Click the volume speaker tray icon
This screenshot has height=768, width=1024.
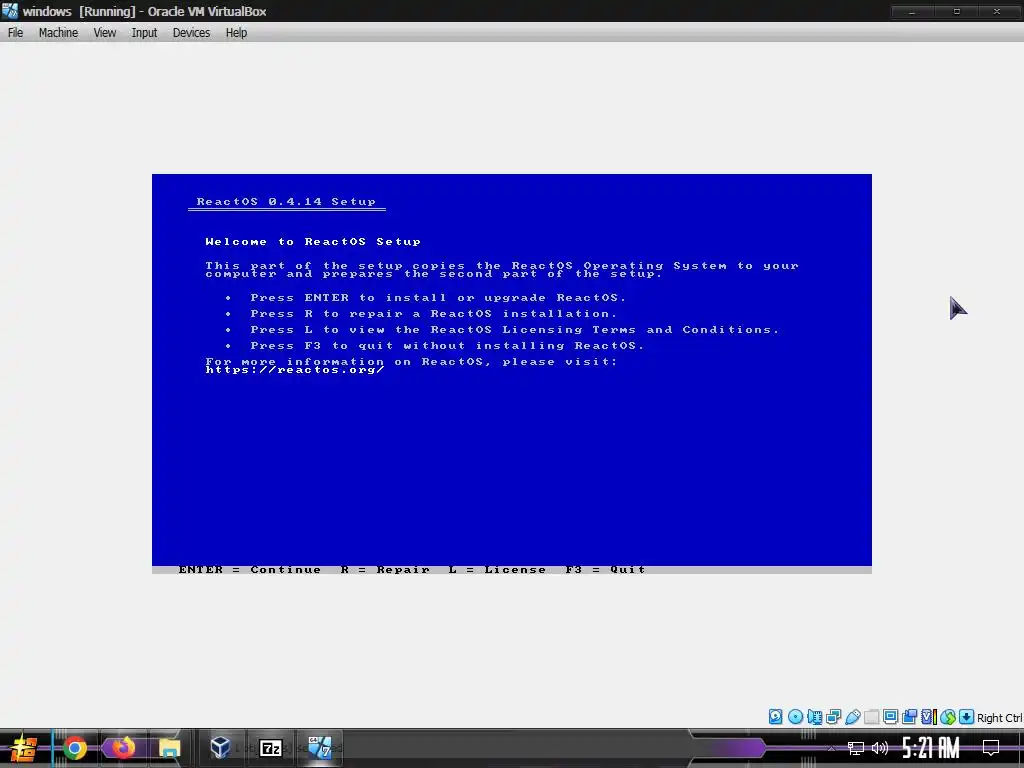click(880, 748)
